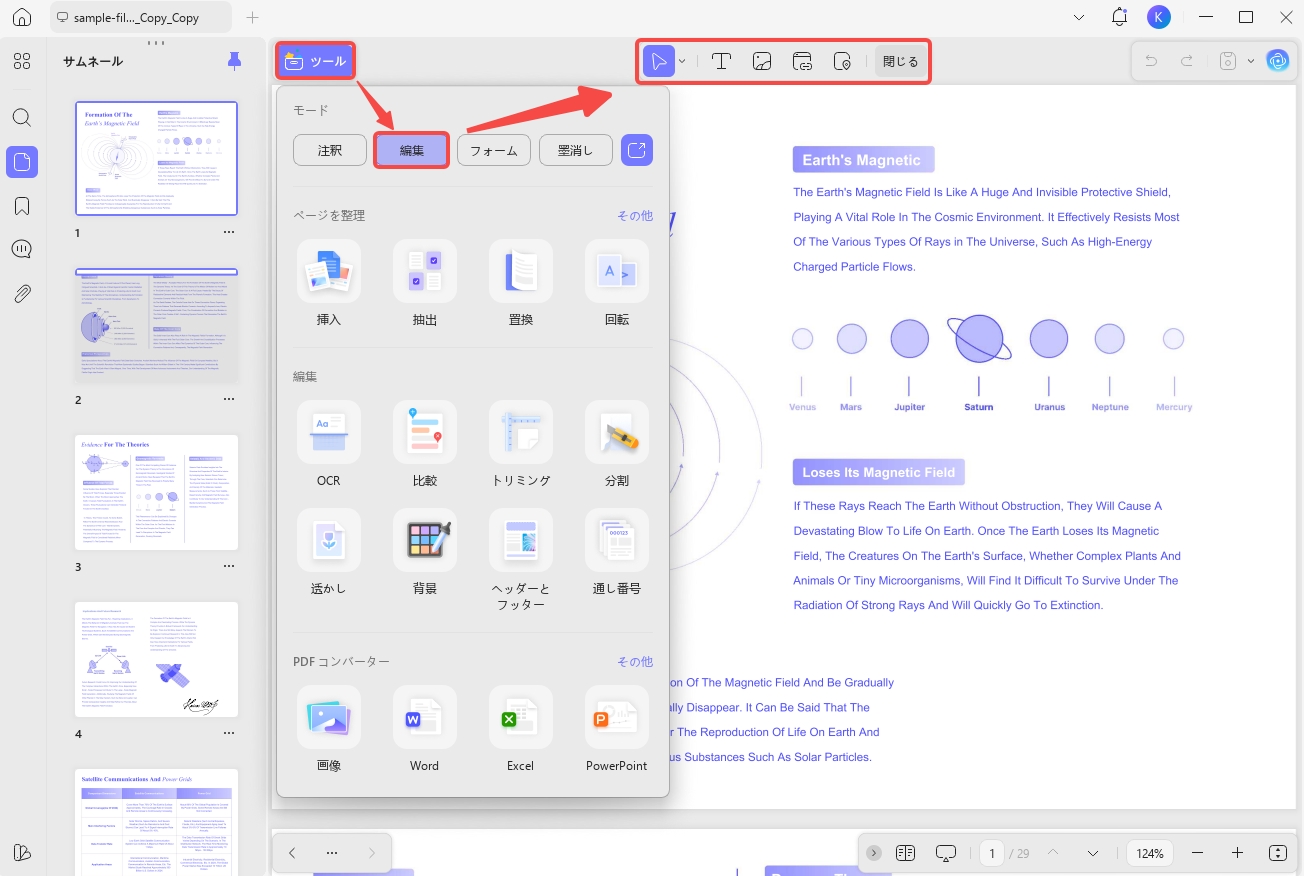Screen dimensions: 1304x876
Task: Select the 注釈 mode
Action: coord(330,150)
